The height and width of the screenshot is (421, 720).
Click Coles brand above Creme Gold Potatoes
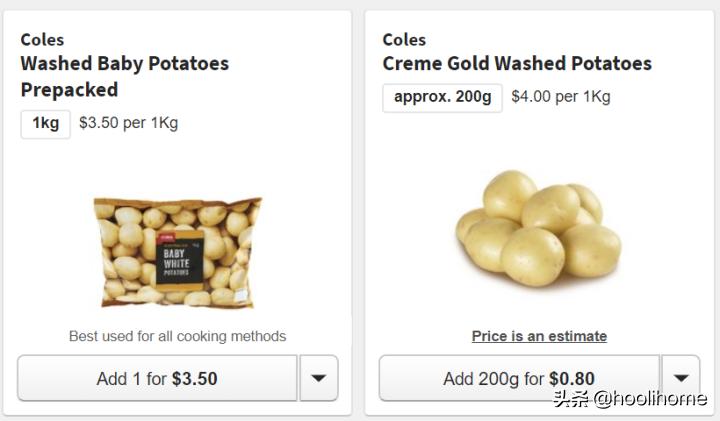coord(404,40)
